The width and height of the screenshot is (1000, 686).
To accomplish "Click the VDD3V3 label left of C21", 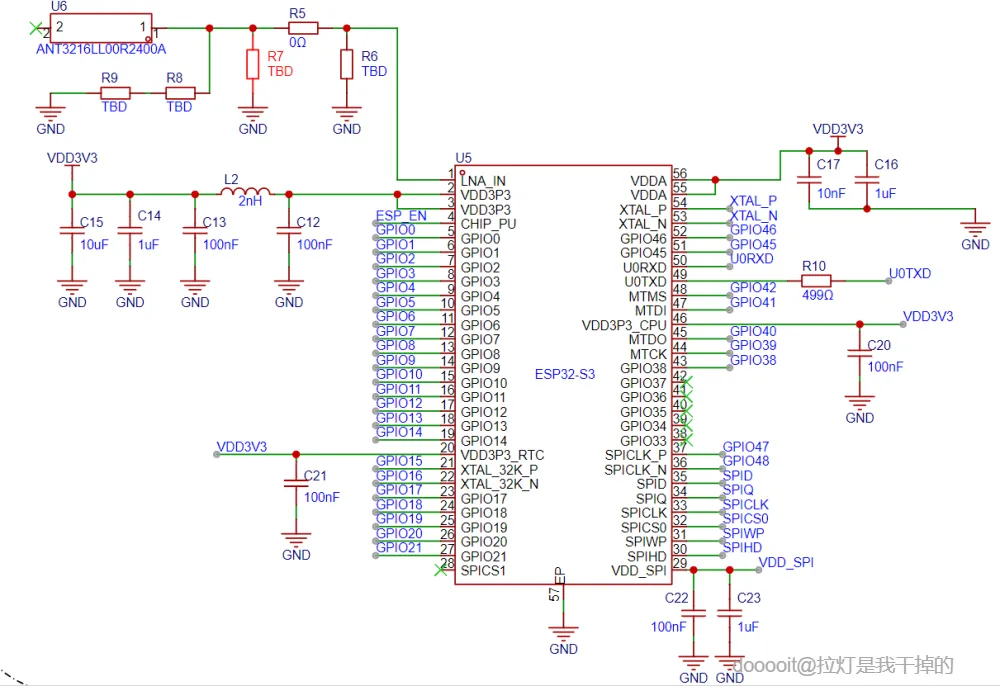I will point(242,447).
